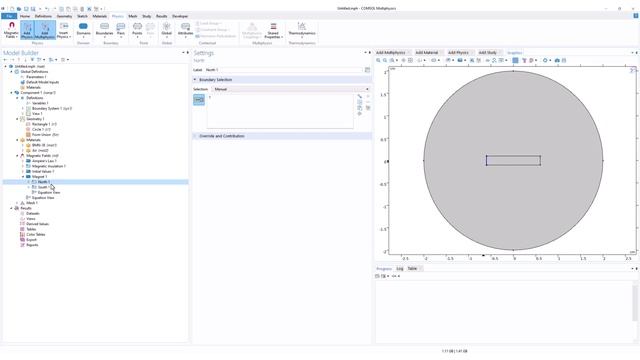Switch to the Results ribbon tab
The height and width of the screenshot is (360, 640).
[x=161, y=16]
